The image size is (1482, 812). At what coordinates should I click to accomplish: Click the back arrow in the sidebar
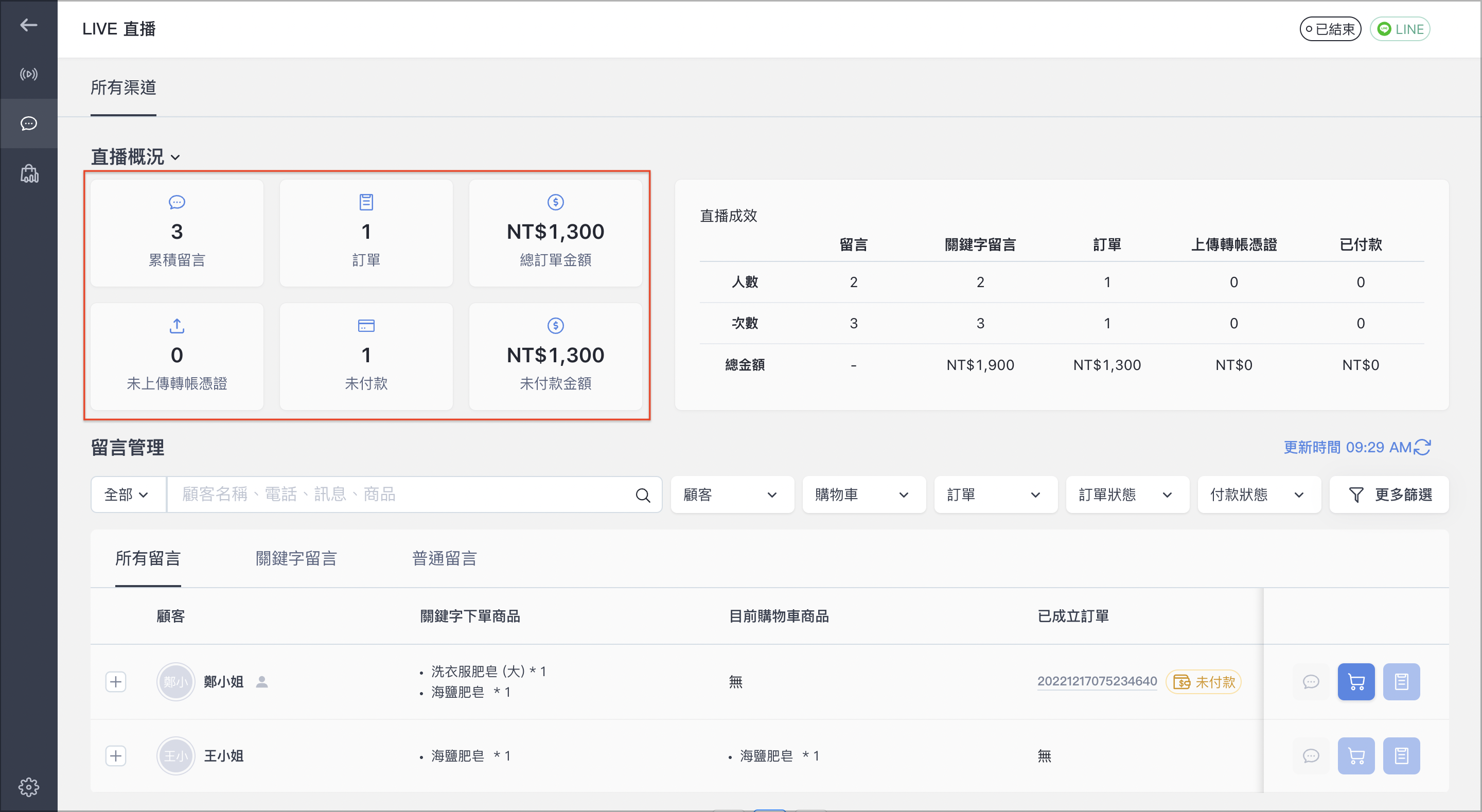point(28,25)
